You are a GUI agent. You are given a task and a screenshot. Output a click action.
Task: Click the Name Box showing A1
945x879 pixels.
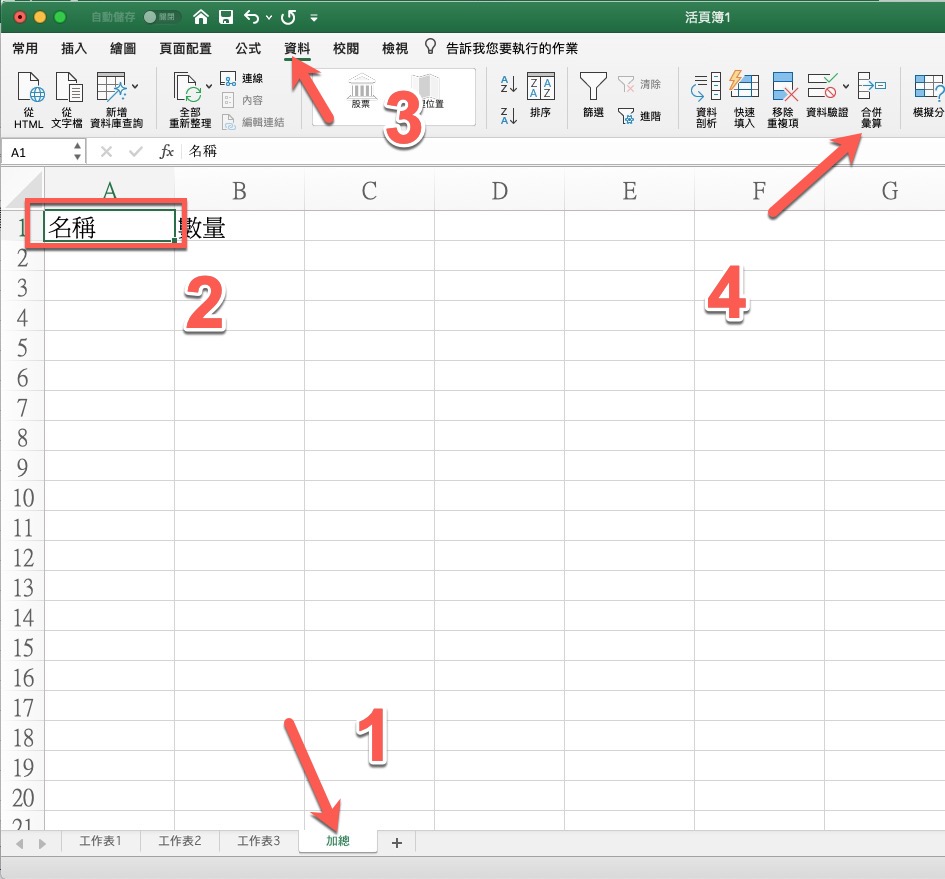coord(37,152)
